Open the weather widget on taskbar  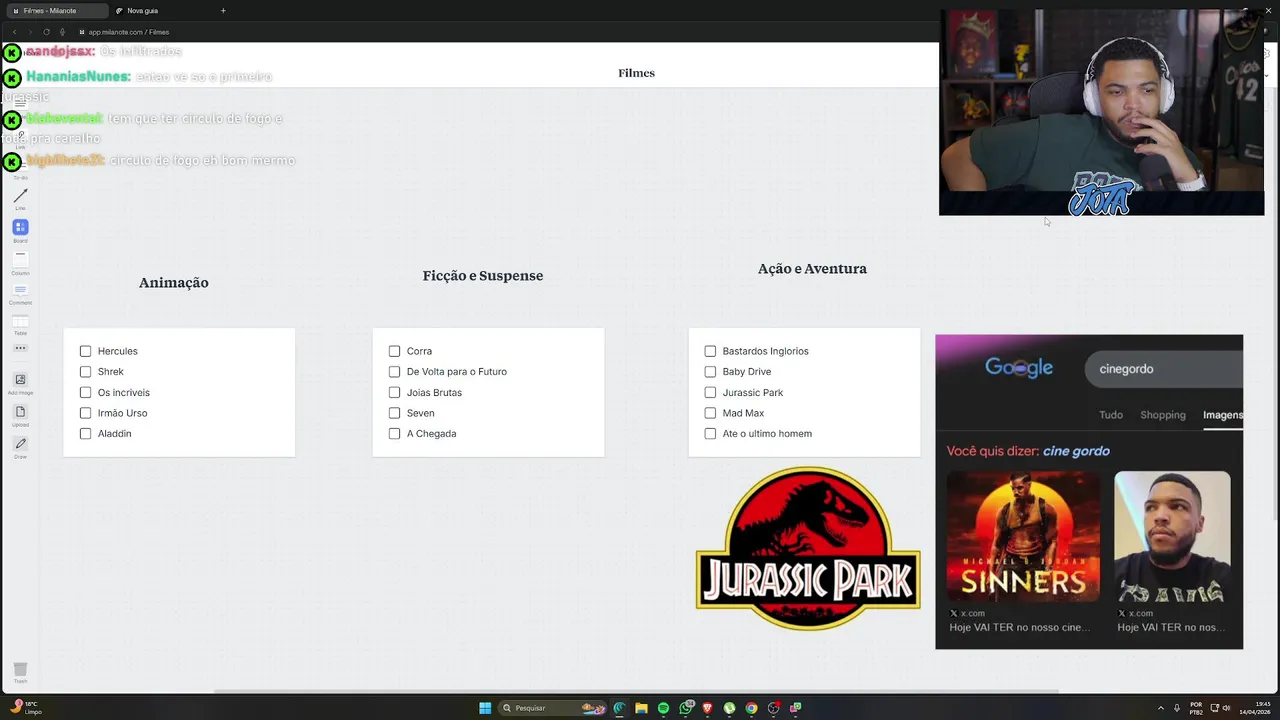[x=24, y=708]
